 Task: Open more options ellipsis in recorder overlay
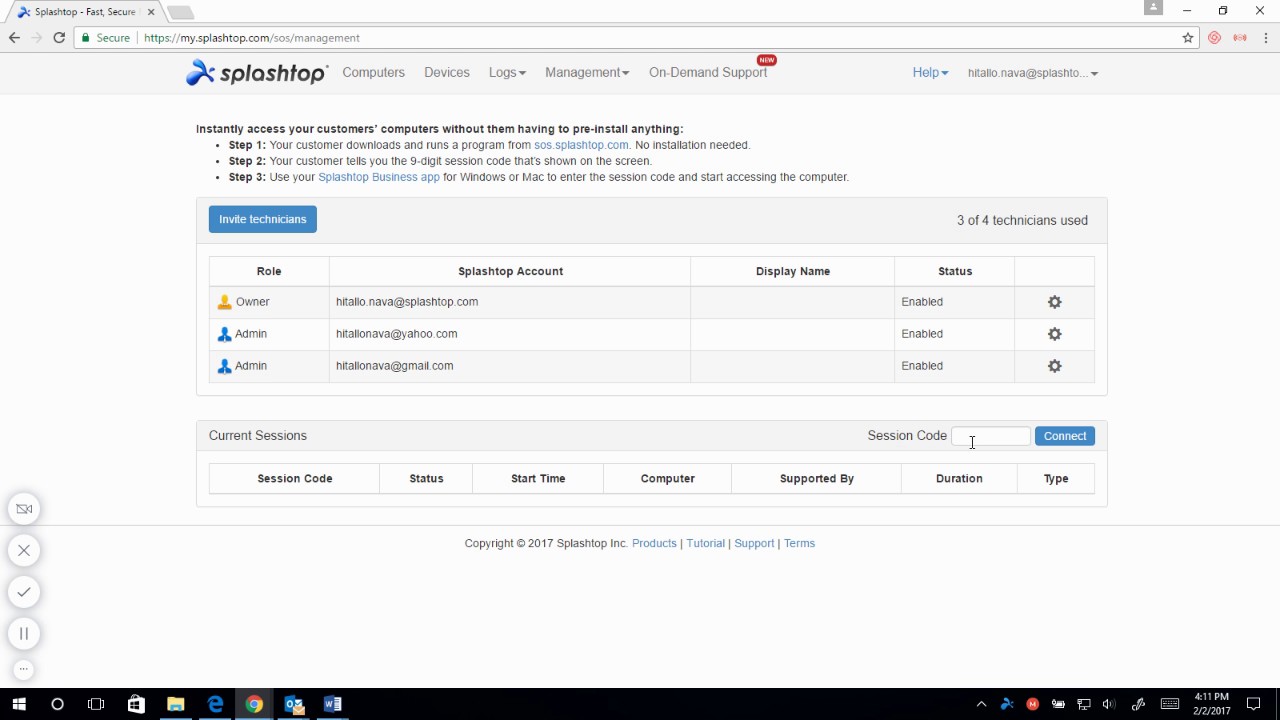coord(24,669)
